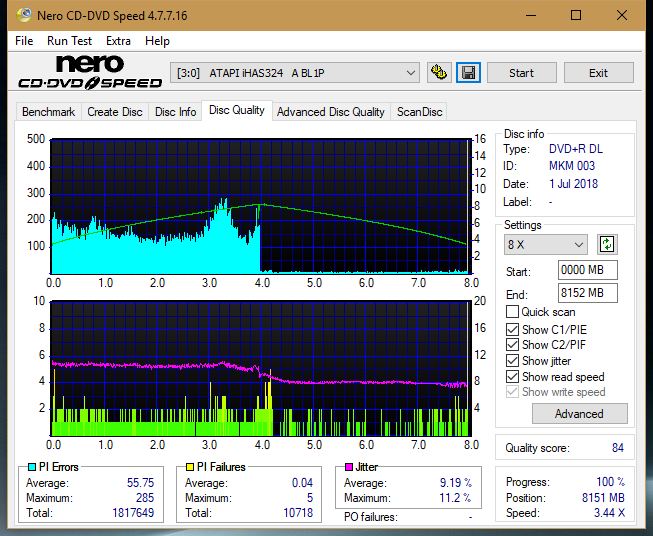Click speed value 3.44 X
The height and width of the screenshot is (536, 653).
(x=609, y=512)
